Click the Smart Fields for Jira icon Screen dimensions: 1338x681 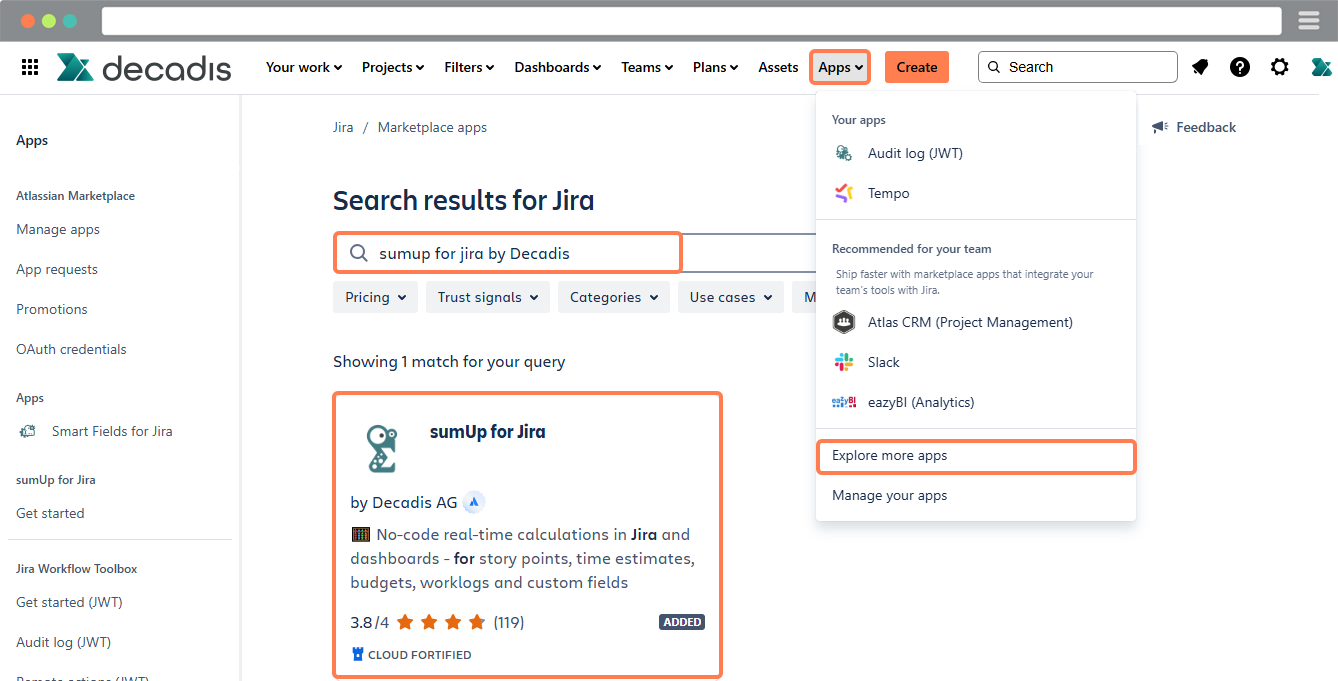[29, 431]
